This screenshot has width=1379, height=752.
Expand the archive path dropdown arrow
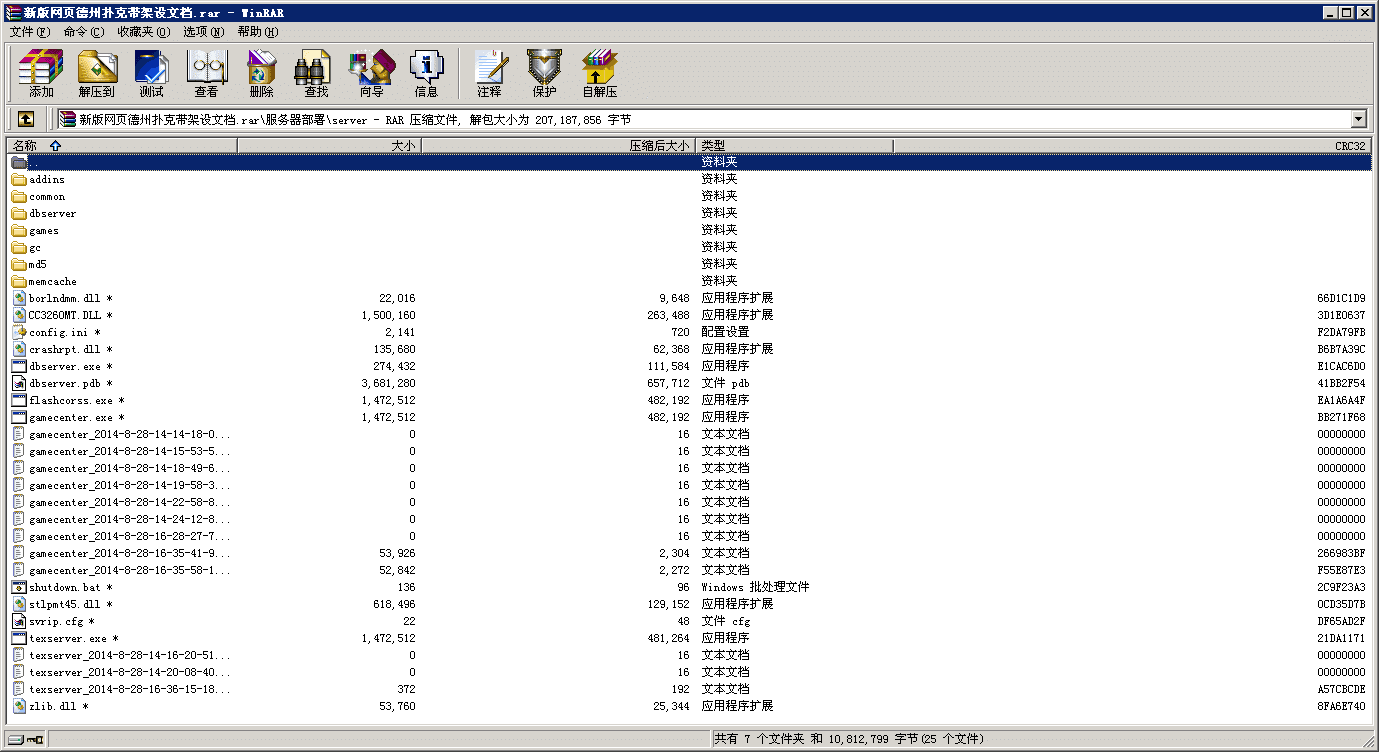(1358, 119)
